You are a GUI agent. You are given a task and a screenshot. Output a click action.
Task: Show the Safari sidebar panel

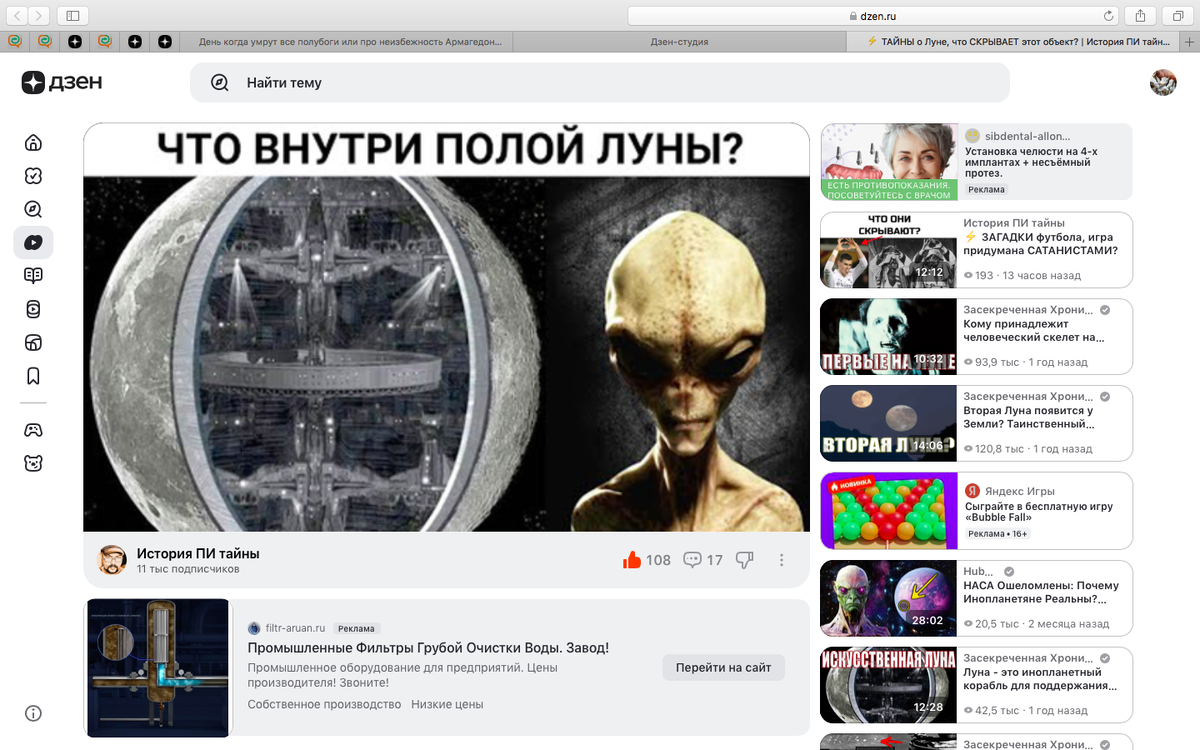[x=73, y=15]
